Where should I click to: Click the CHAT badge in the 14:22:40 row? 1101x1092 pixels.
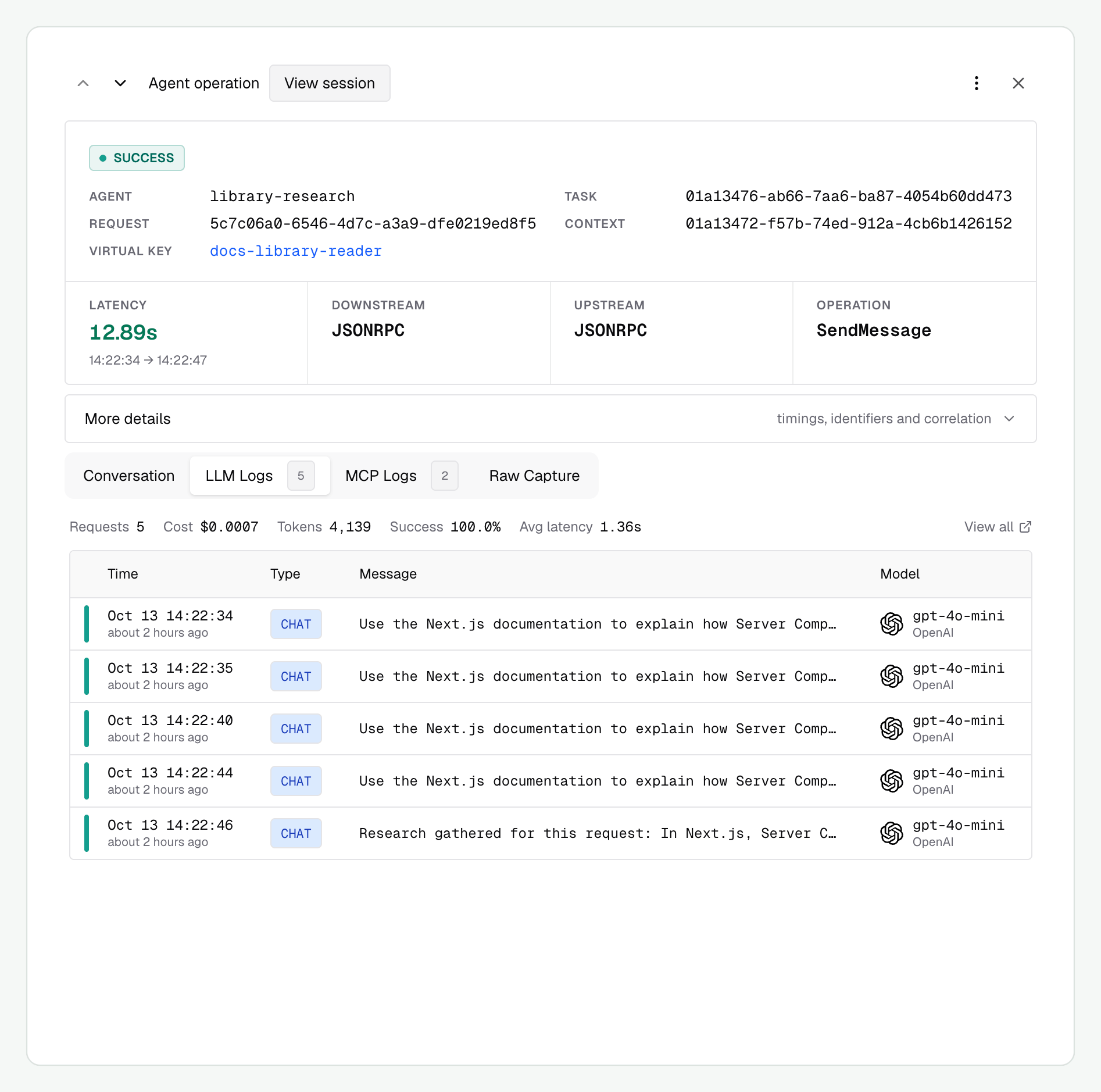point(296,729)
